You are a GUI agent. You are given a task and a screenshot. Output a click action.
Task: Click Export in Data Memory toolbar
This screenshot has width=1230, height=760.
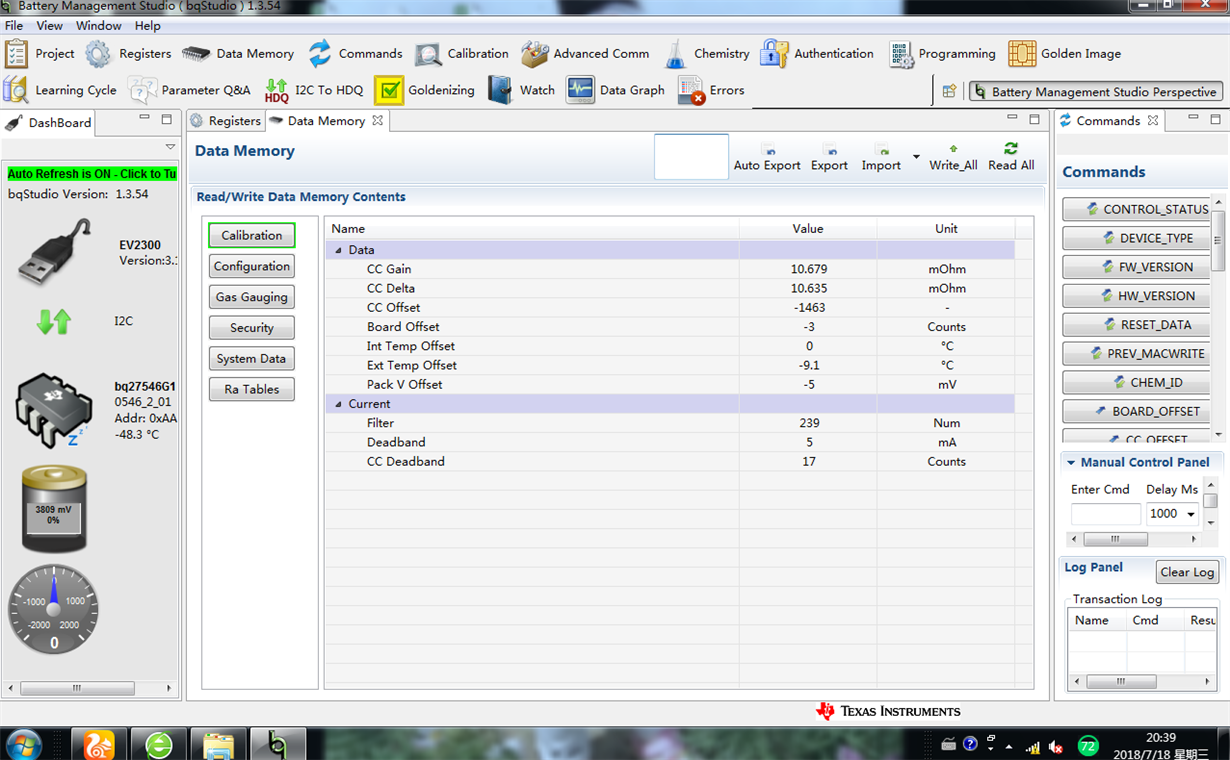pyautogui.click(x=829, y=158)
